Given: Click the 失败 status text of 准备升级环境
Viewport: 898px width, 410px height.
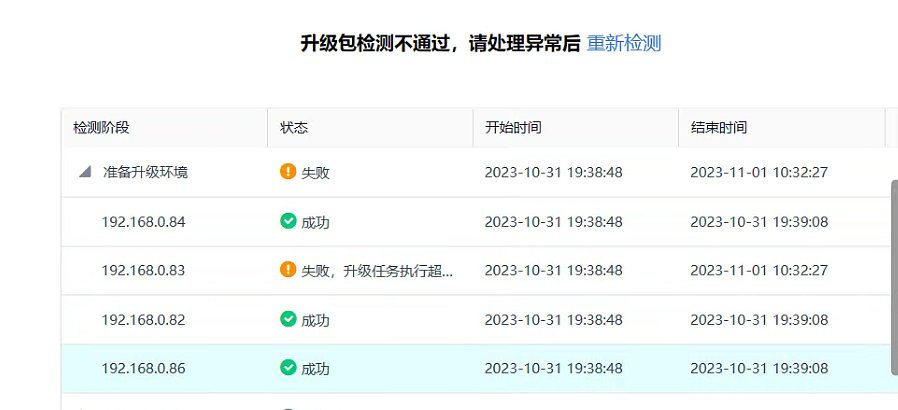Looking at the screenshot, I should click(x=316, y=172).
